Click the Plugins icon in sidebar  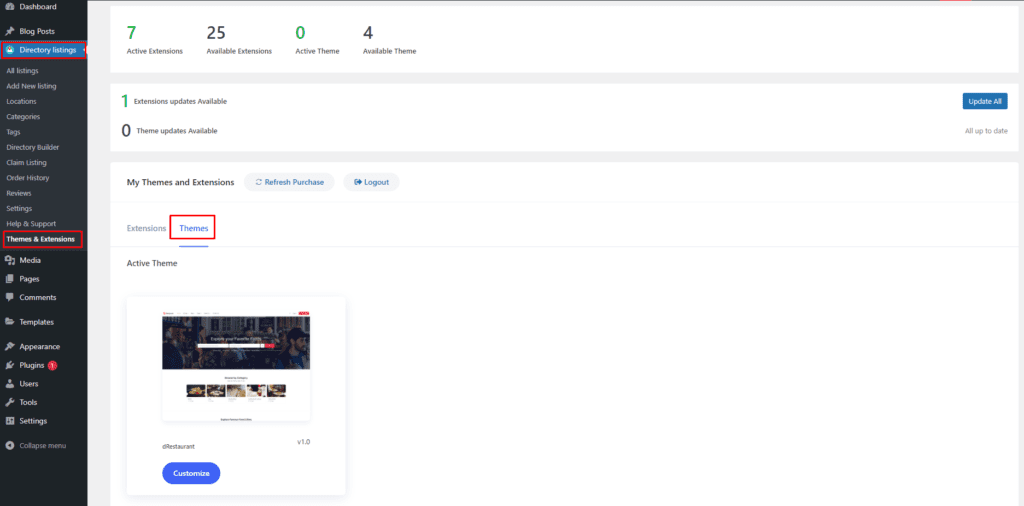(10, 365)
